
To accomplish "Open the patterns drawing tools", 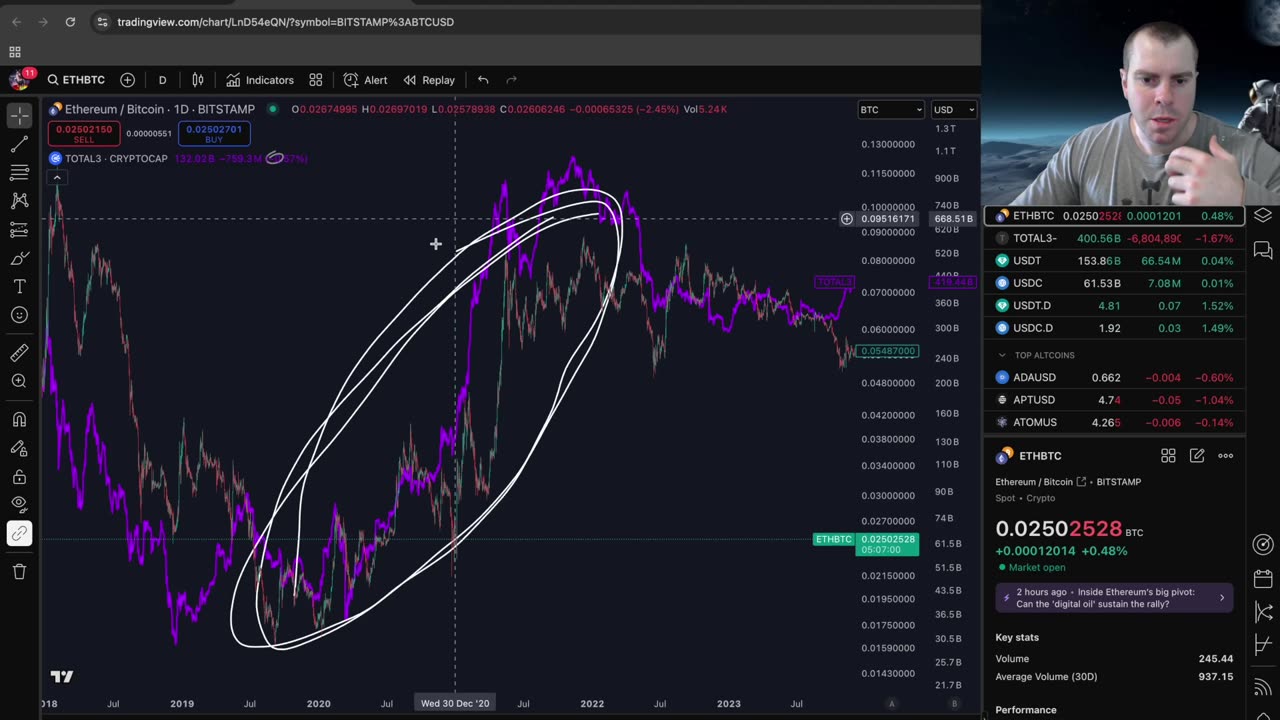I will 19,201.
